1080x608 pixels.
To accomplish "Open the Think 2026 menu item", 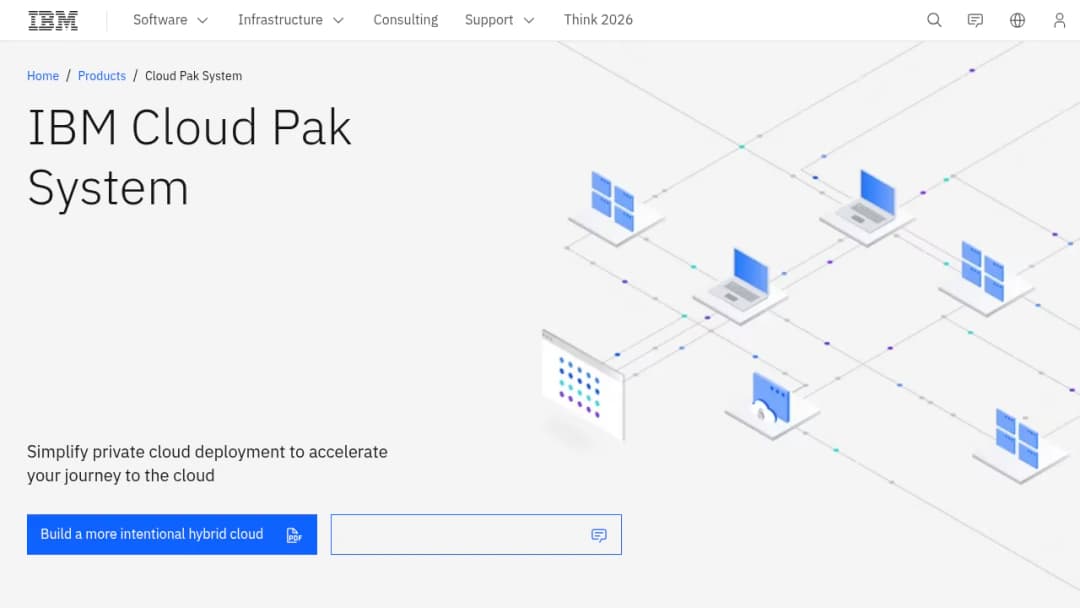I will tap(598, 20).
